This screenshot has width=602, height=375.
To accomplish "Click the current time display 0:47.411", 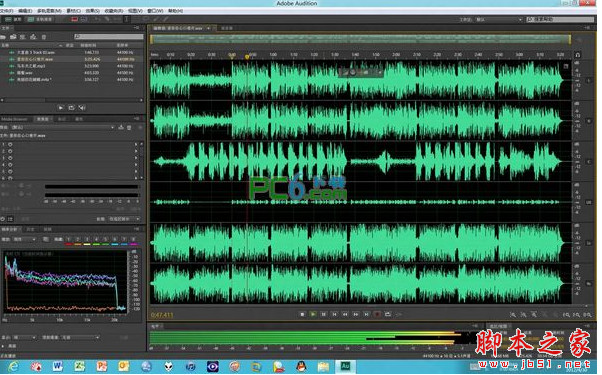I will click(x=162, y=316).
